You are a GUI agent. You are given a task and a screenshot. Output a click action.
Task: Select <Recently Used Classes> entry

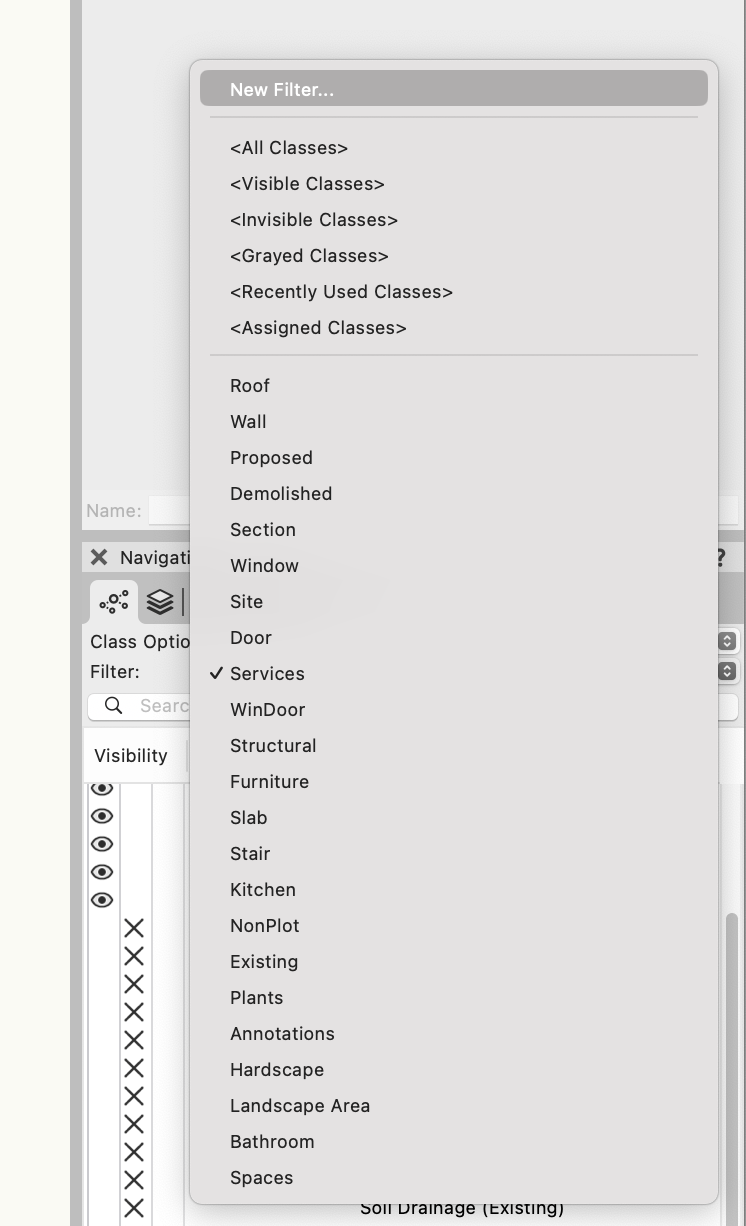341,292
